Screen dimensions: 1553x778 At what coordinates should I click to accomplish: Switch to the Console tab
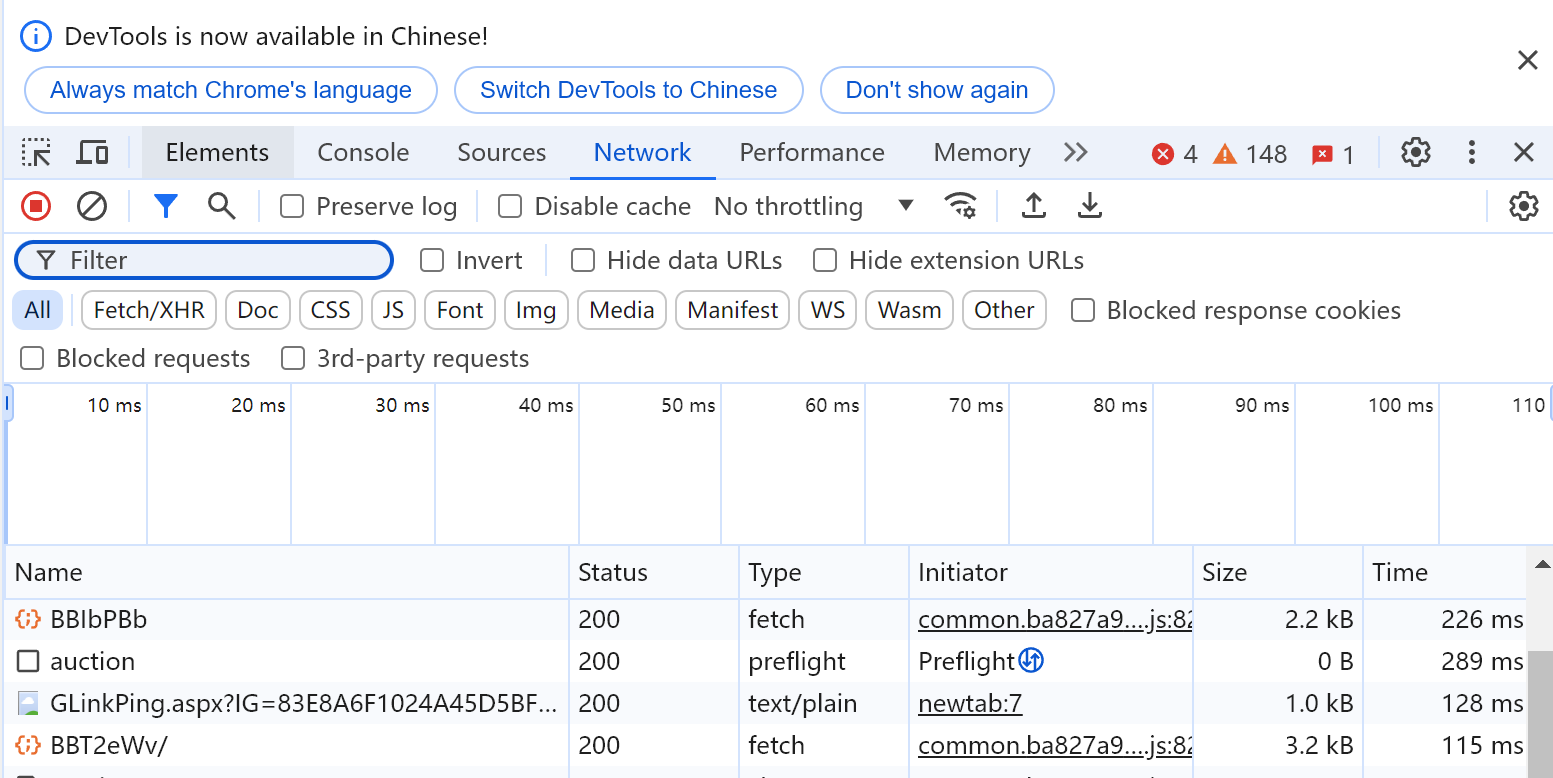click(363, 153)
